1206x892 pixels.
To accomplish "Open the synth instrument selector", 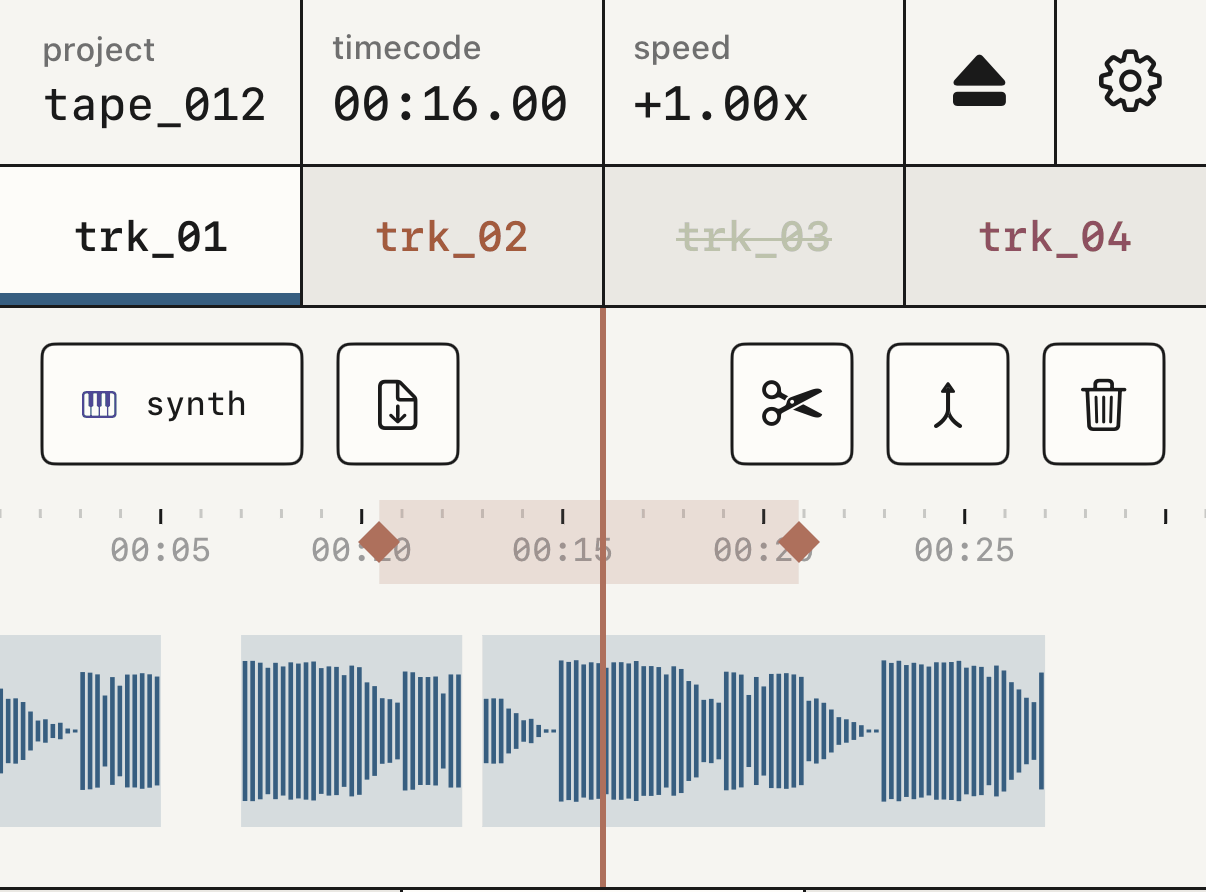I will pyautogui.click(x=172, y=404).
